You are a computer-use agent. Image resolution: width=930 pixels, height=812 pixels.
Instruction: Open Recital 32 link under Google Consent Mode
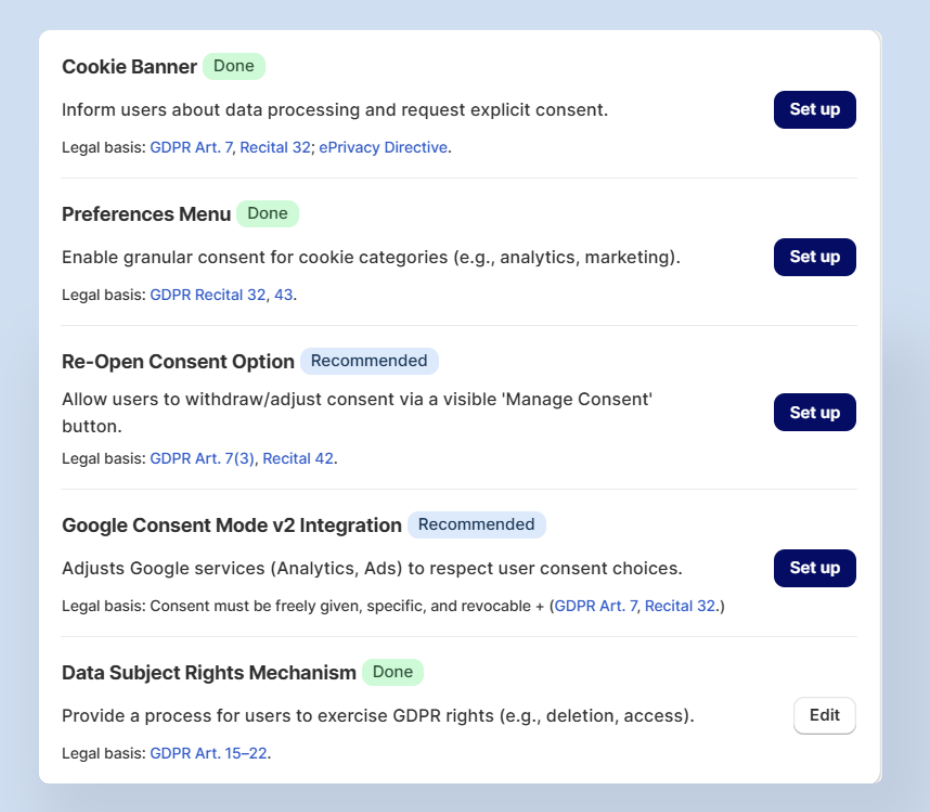680,606
